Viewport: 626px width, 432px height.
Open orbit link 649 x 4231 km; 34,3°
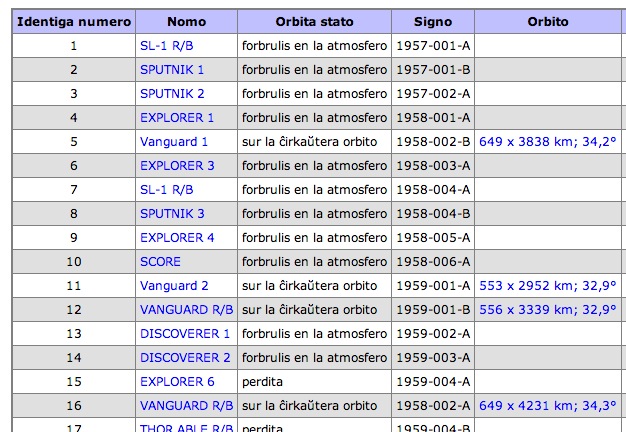(547, 406)
